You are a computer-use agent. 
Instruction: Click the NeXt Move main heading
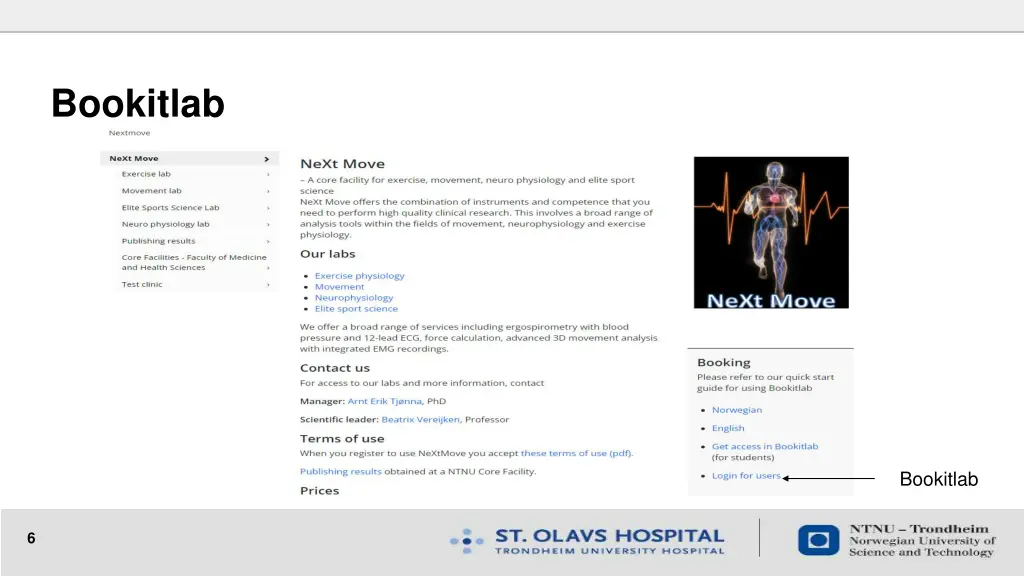[x=342, y=164]
